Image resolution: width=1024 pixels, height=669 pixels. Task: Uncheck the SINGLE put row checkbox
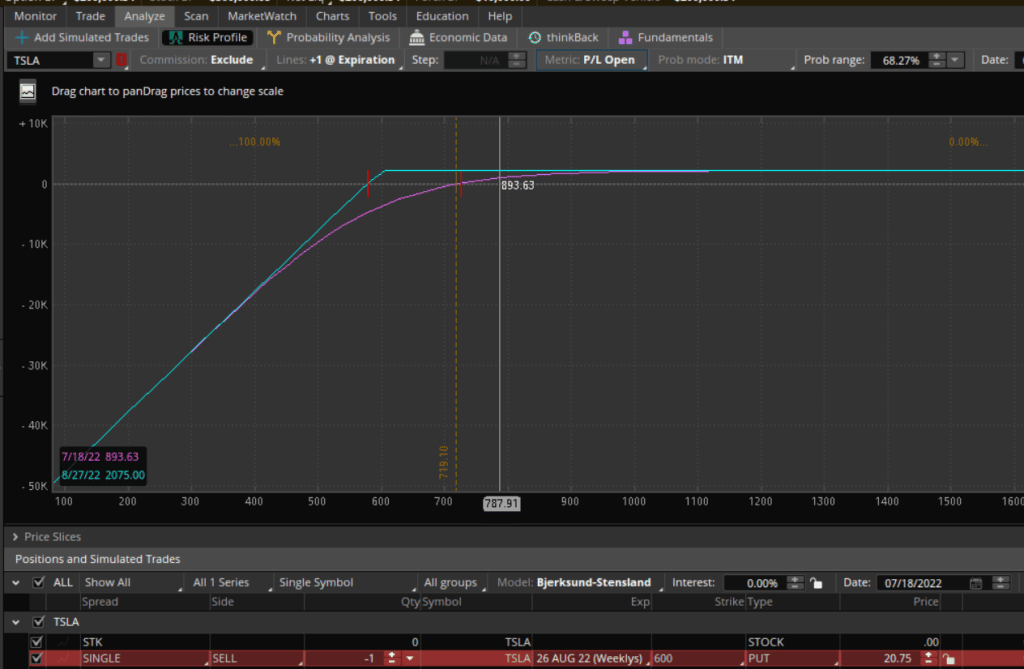pyautogui.click(x=37, y=658)
